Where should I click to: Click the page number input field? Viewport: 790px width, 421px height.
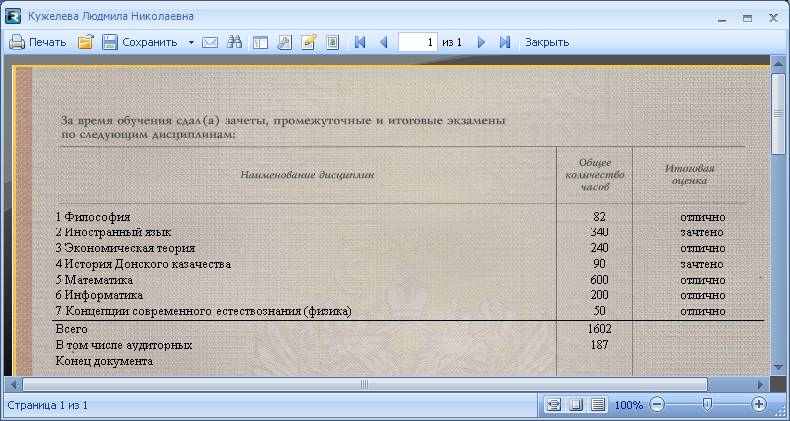click(x=418, y=42)
